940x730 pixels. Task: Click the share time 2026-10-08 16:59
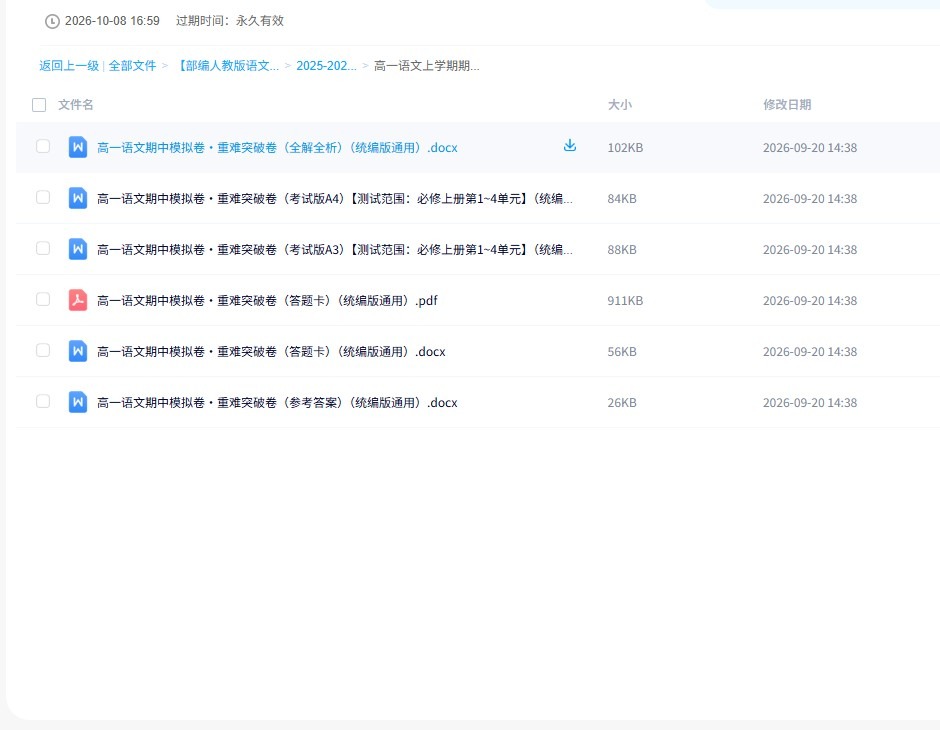tap(112, 21)
